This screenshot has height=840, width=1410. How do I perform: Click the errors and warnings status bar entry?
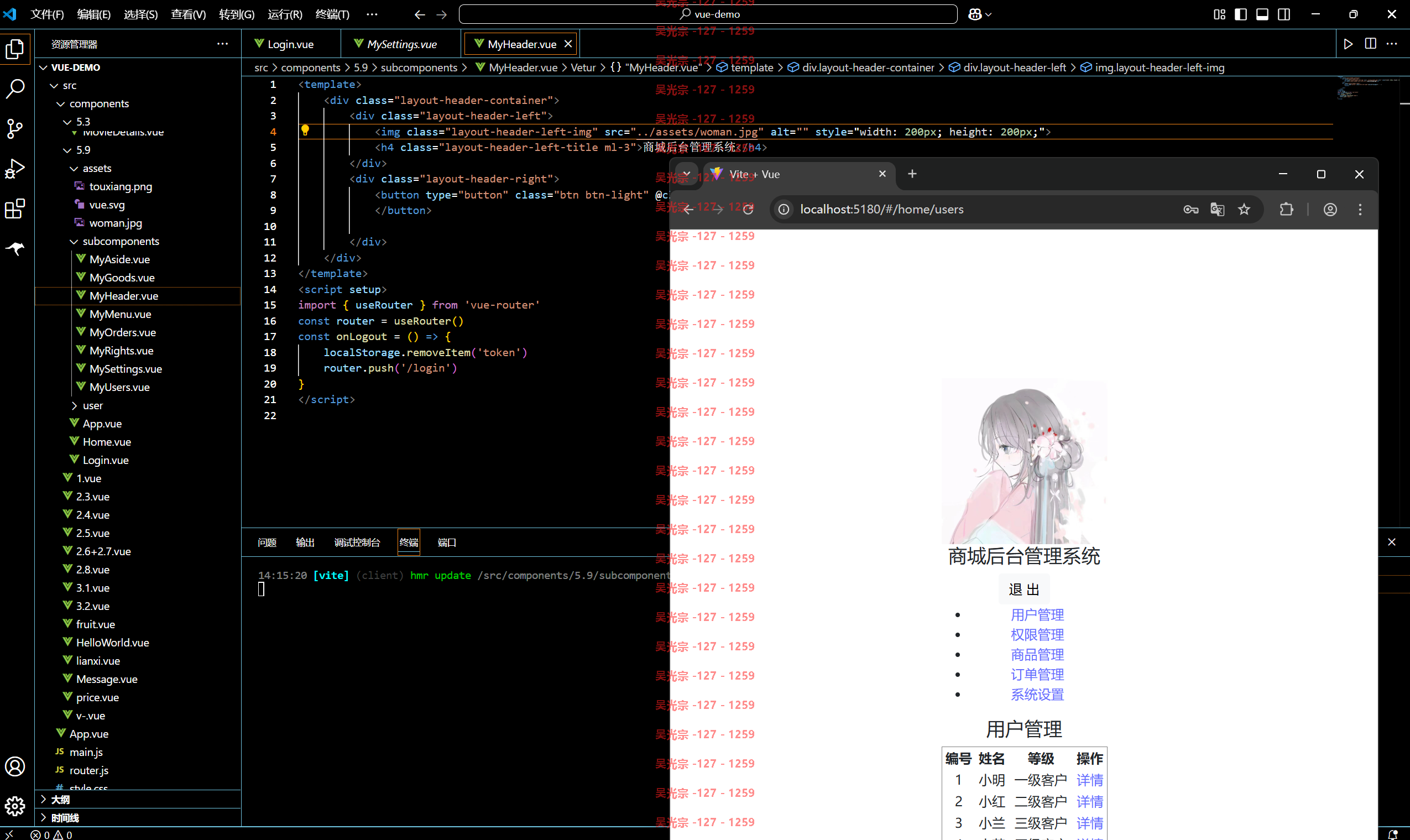click(51, 834)
